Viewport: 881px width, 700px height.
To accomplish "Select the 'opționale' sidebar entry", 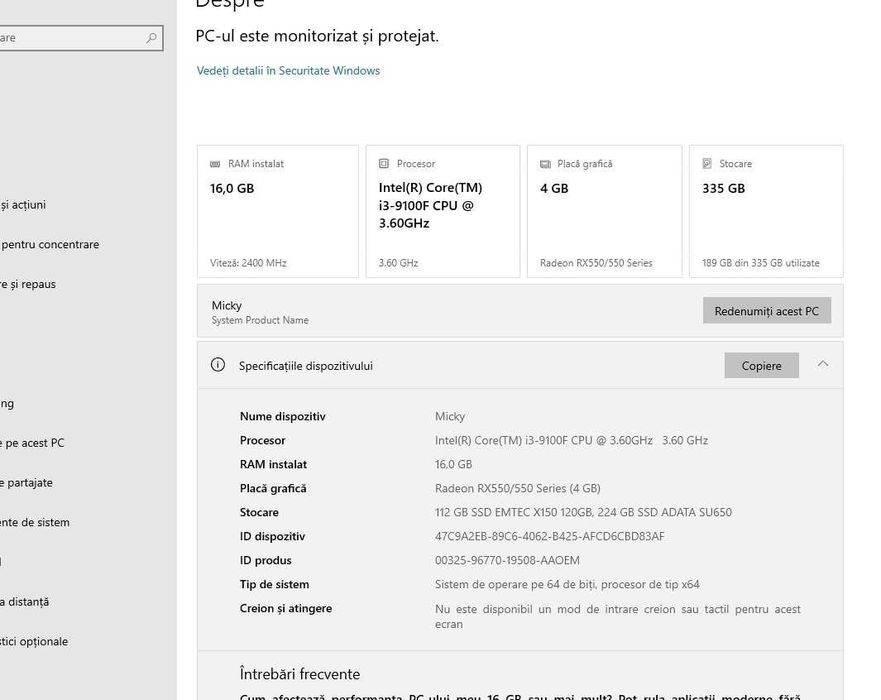I will [x=34, y=642].
